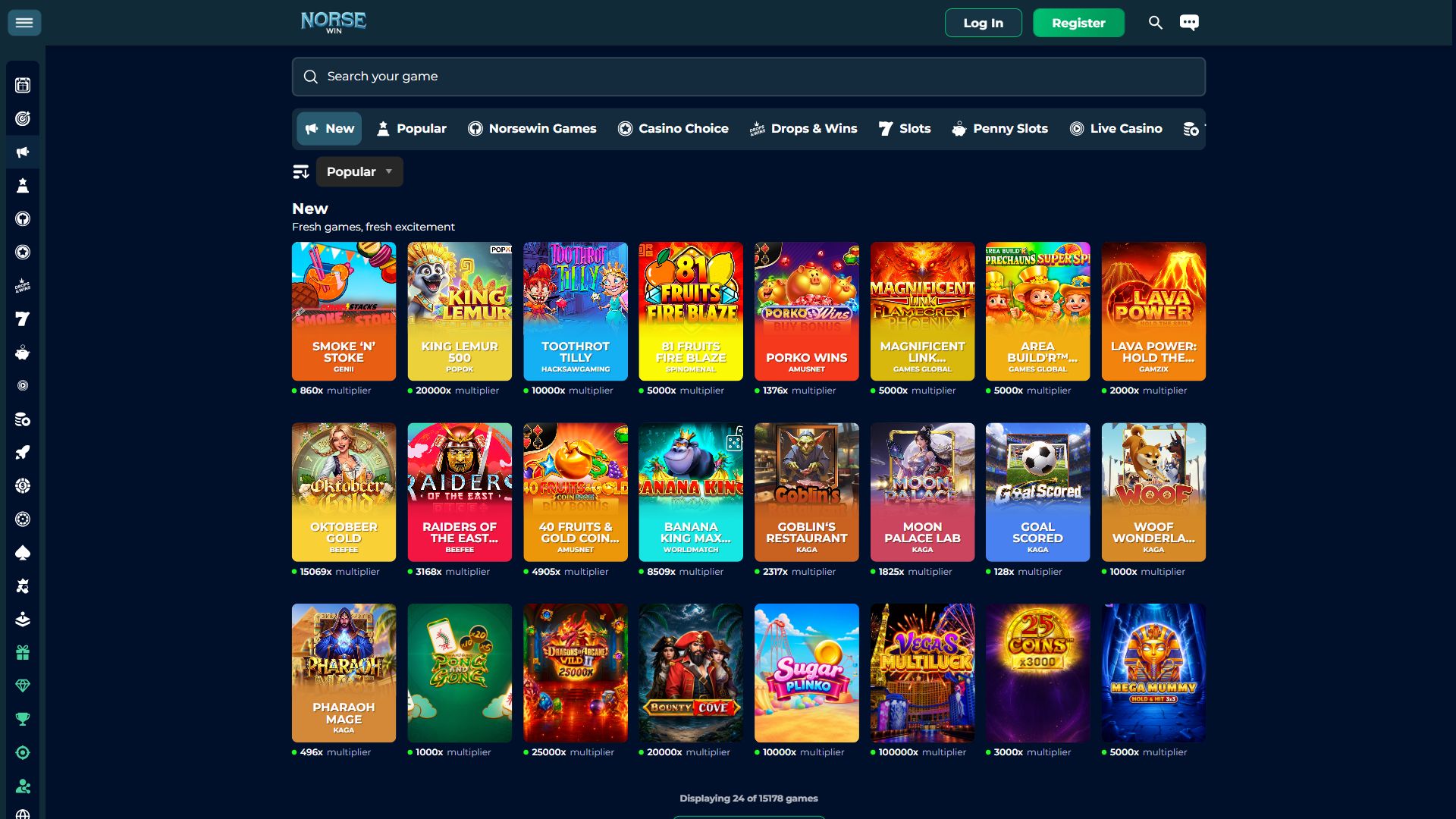This screenshot has width=1456, height=819.
Task: Open the search magnifier in header
Action: [1155, 23]
